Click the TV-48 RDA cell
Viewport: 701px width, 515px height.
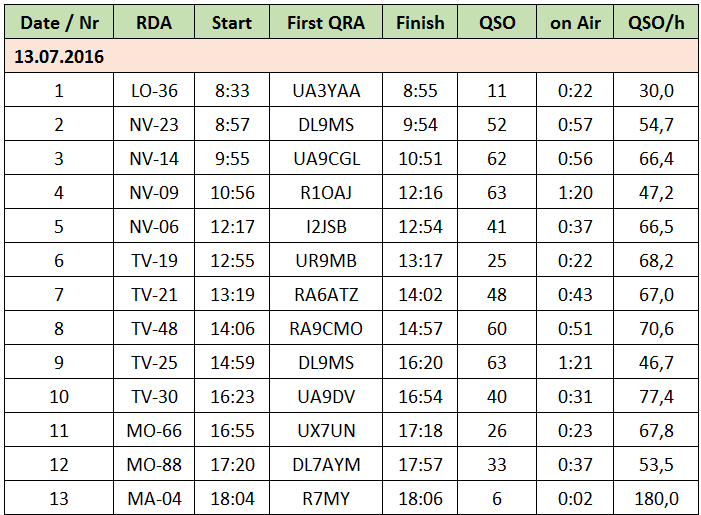pyautogui.click(x=154, y=329)
